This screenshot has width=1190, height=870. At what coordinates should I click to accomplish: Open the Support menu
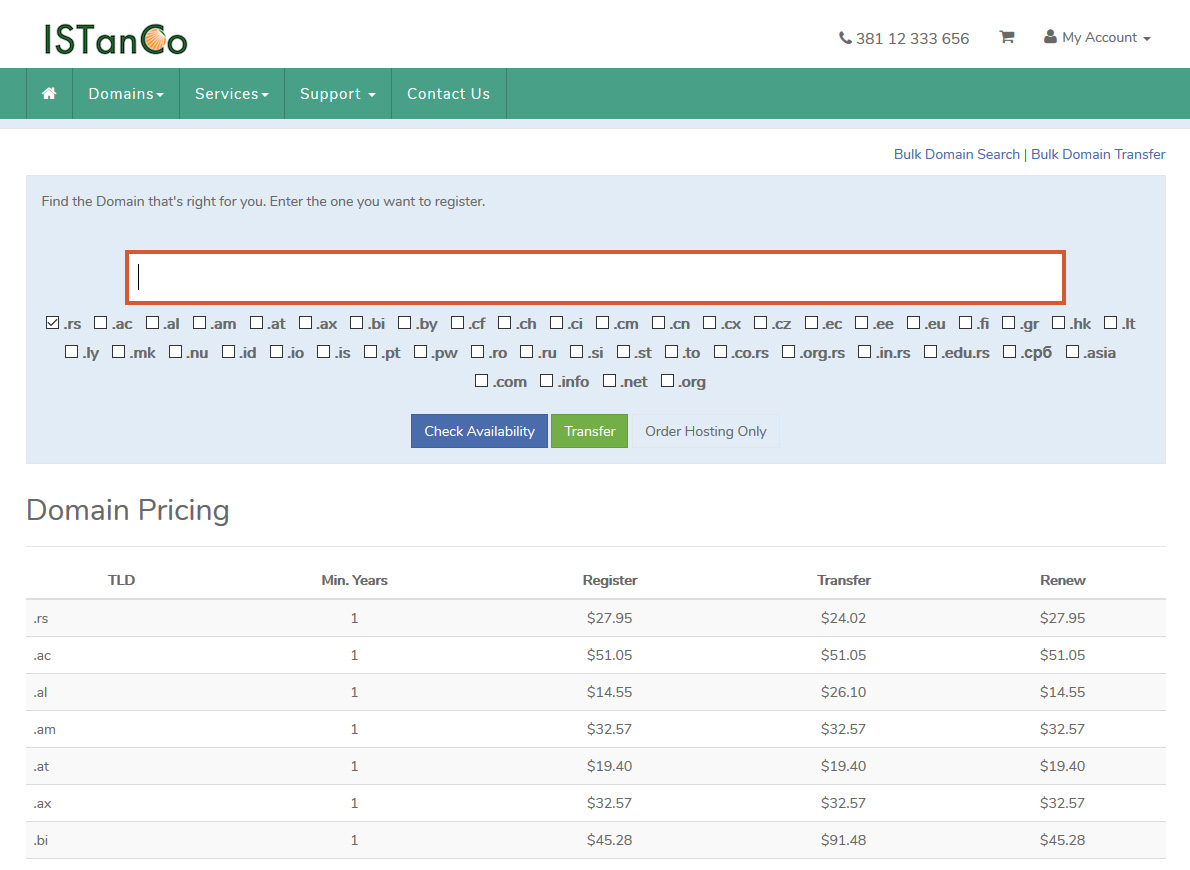(x=338, y=93)
